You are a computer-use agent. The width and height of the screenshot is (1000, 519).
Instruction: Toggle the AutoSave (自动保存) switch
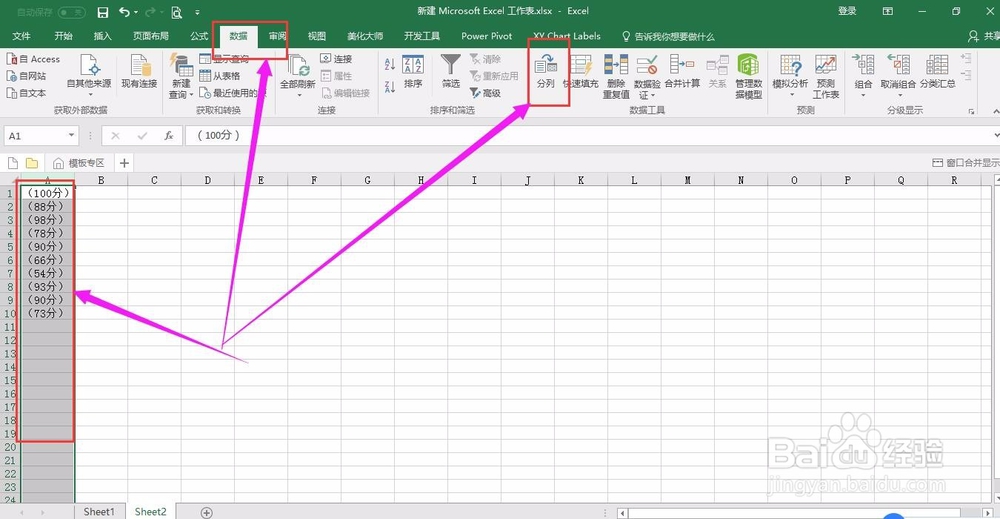[71, 12]
